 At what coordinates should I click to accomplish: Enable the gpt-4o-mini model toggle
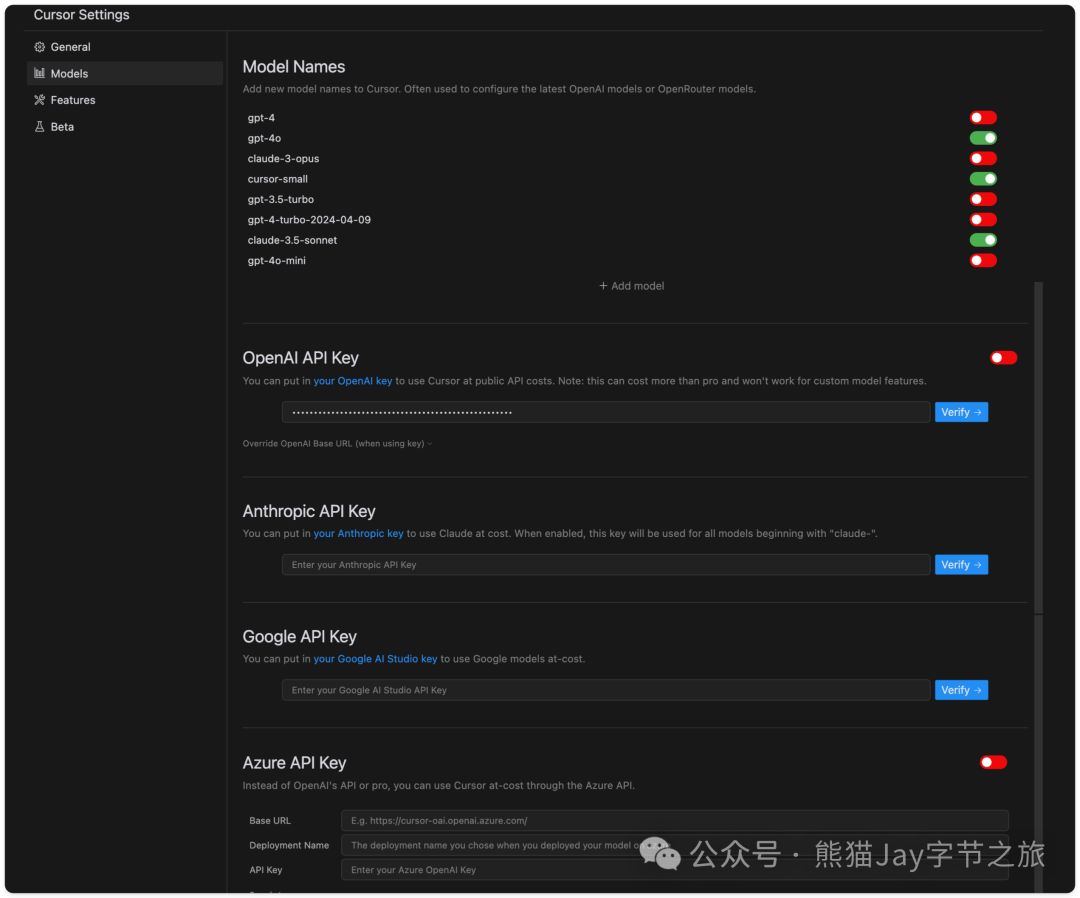982,260
